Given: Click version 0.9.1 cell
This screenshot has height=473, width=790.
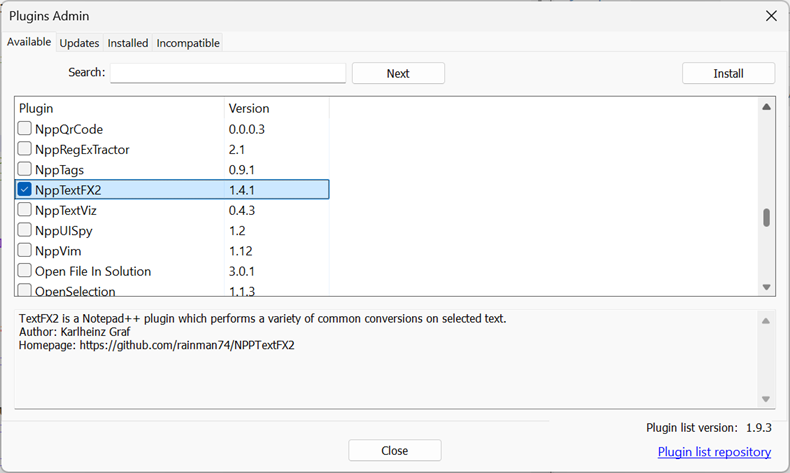Looking at the screenshot, I should (x=241, y=170).
